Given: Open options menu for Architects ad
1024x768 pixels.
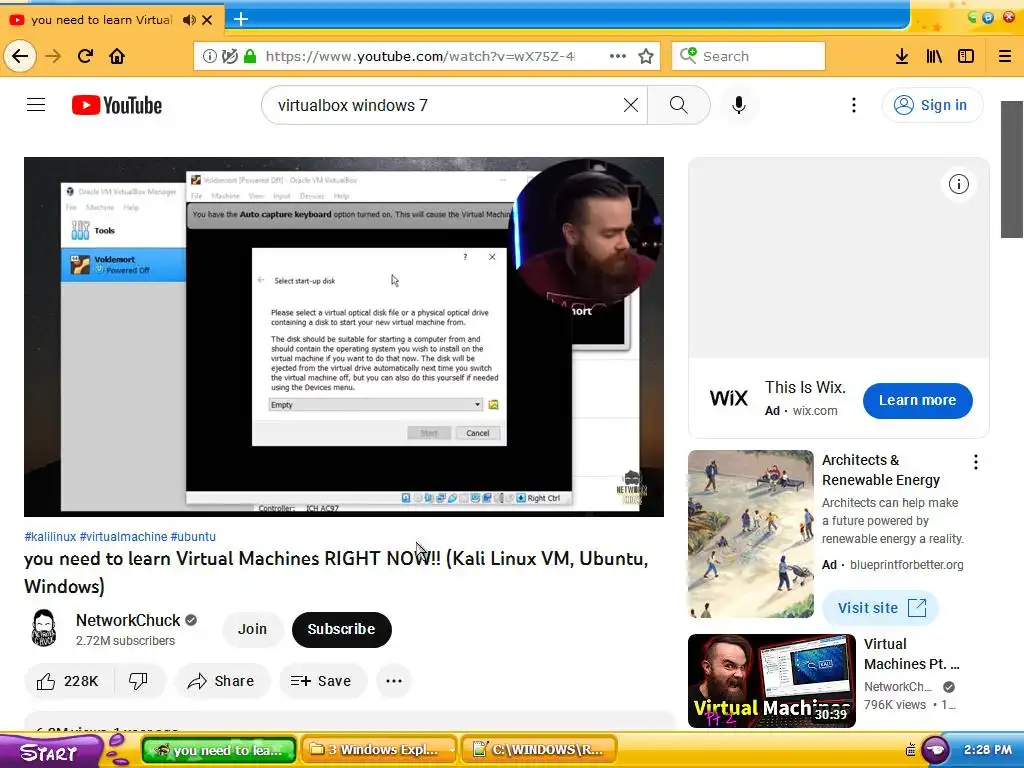Looking at the screenshot, I should tap(975, 462).
